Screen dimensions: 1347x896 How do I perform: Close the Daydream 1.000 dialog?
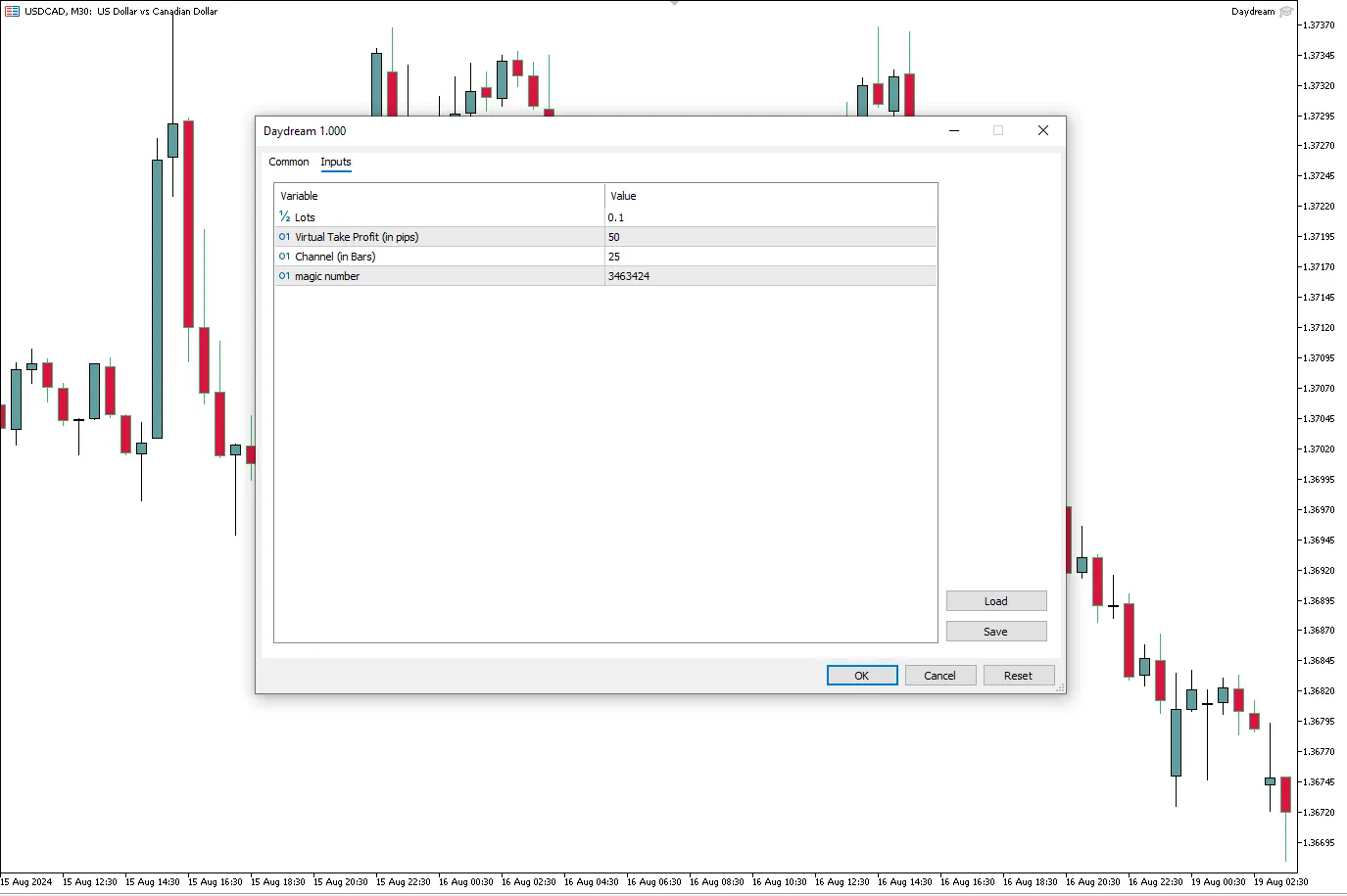point(1043,130)
